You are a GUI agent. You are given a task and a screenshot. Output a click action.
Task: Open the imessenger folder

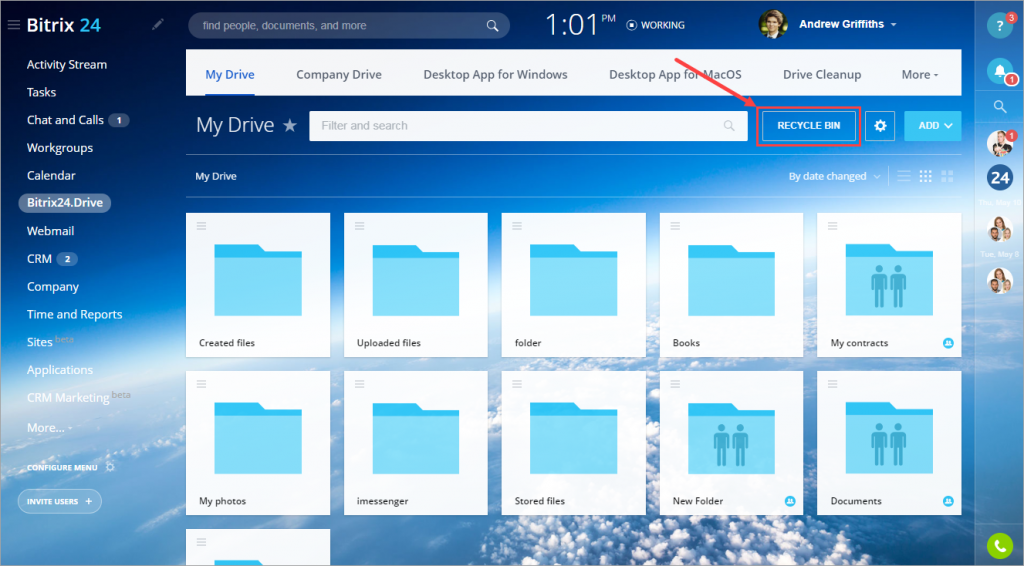(415, 443)
